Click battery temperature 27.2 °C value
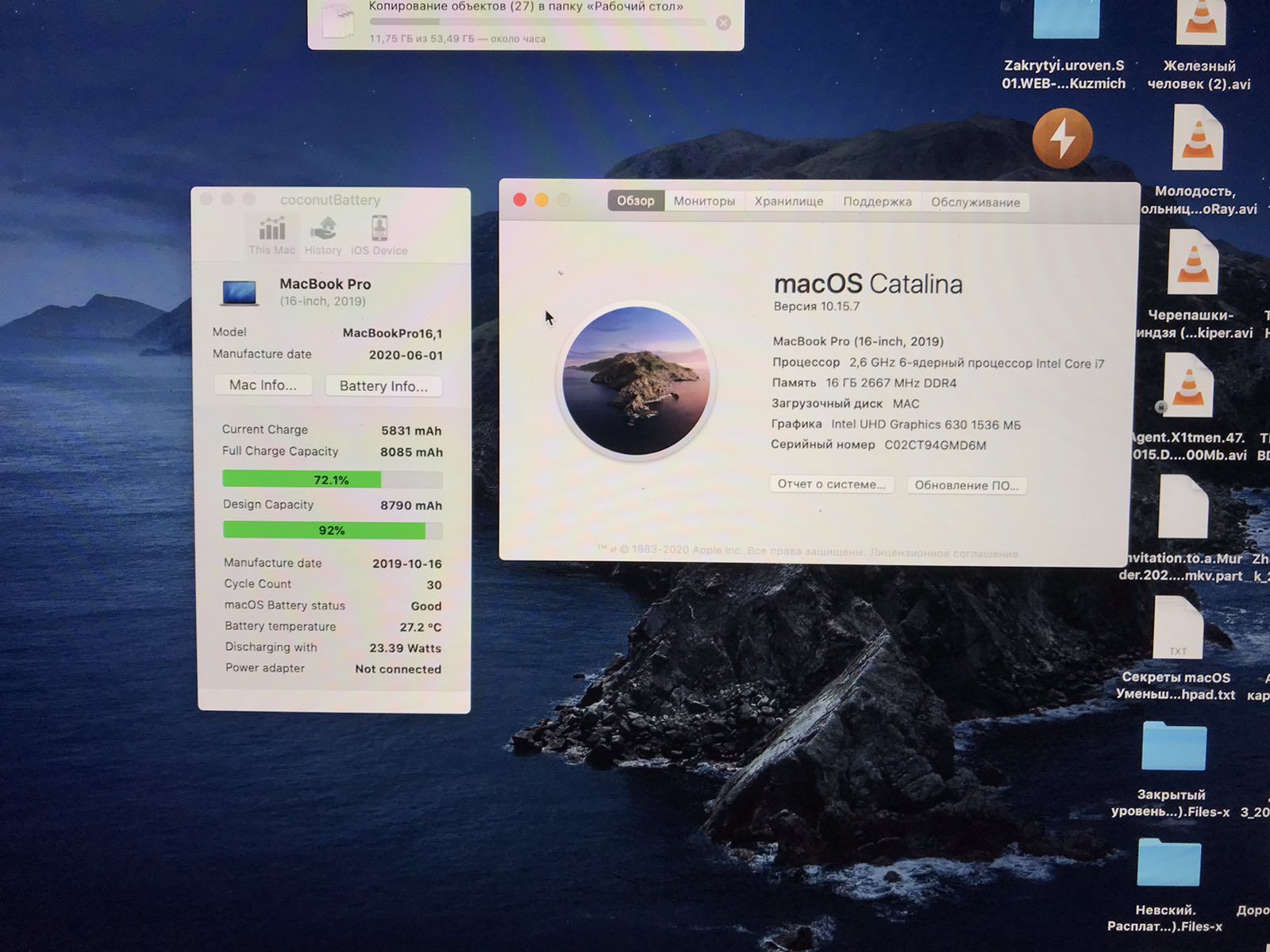The height and width of the screenshot is (952, 1270). (x=421, y=627)
